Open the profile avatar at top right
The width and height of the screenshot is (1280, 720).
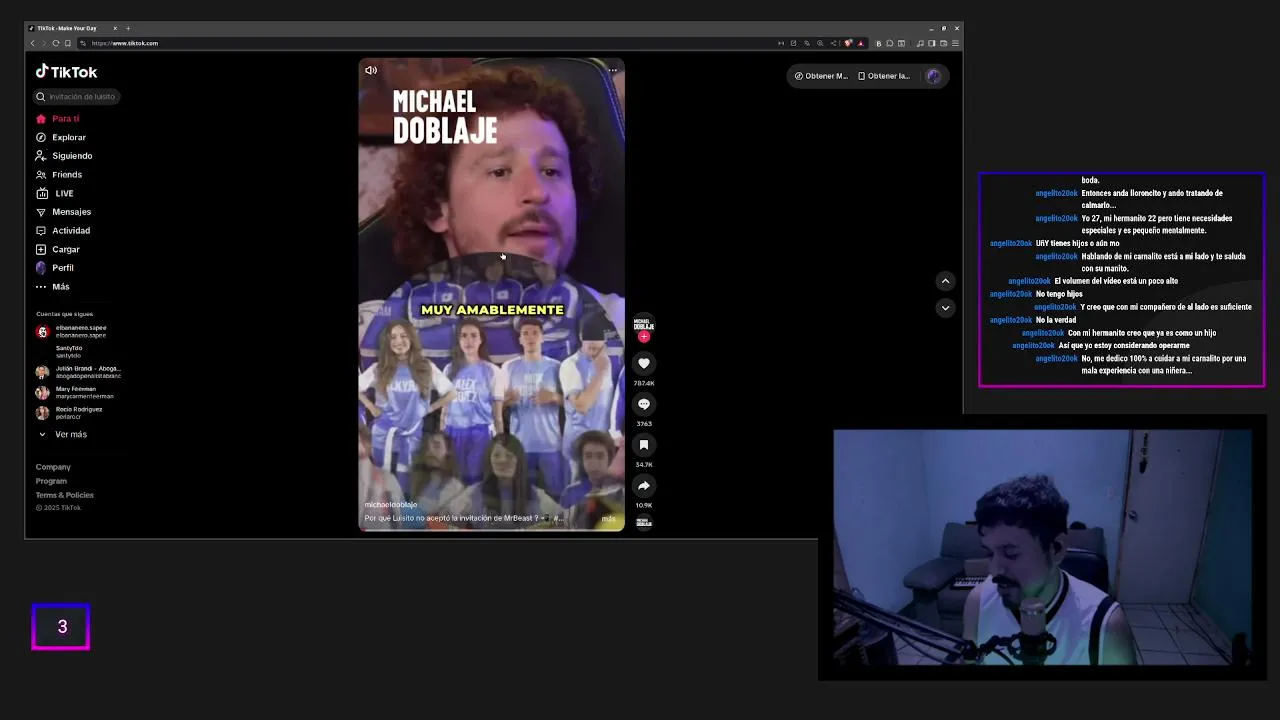[933, 76]
